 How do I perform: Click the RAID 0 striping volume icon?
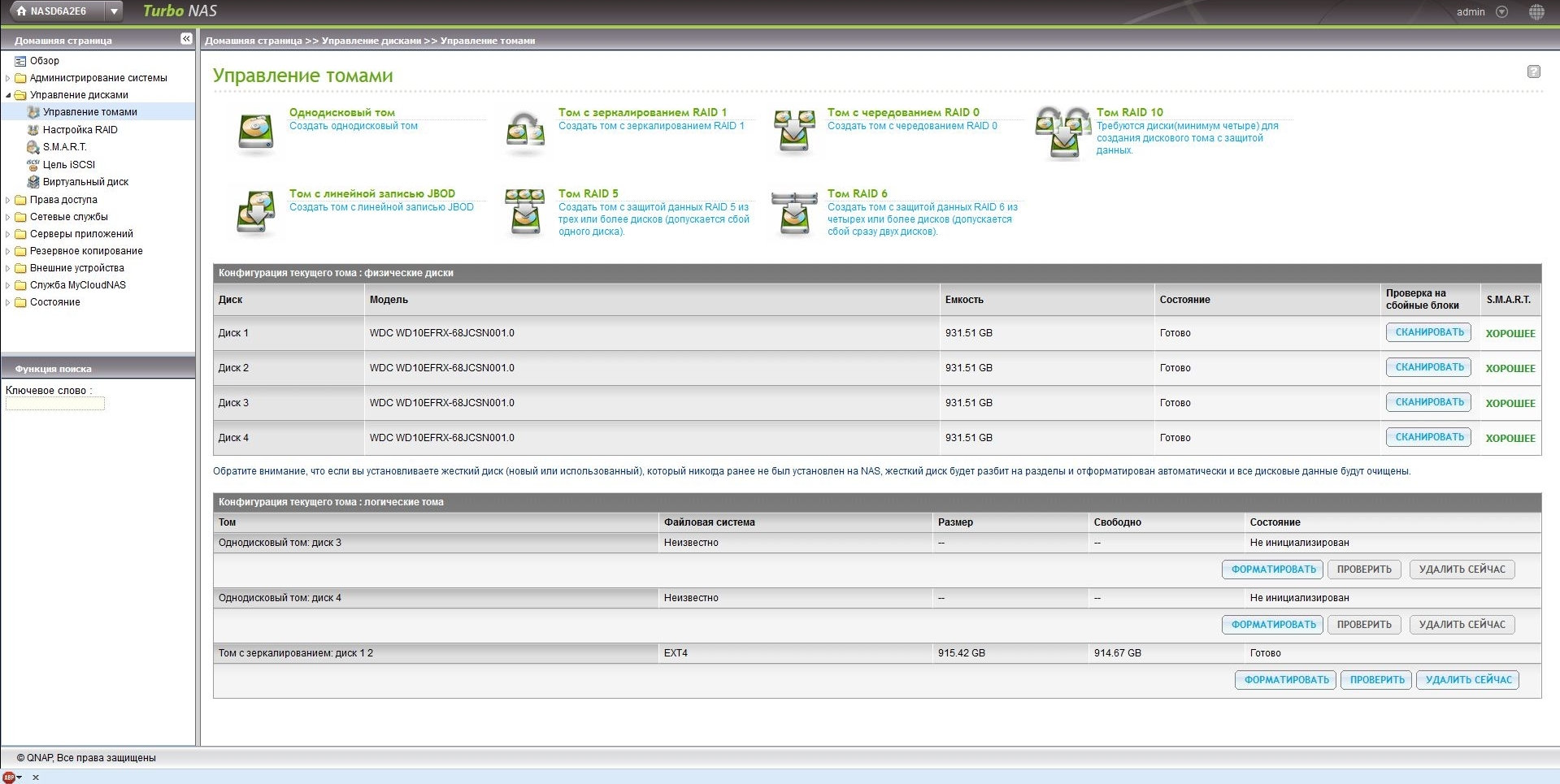point(794,132)
